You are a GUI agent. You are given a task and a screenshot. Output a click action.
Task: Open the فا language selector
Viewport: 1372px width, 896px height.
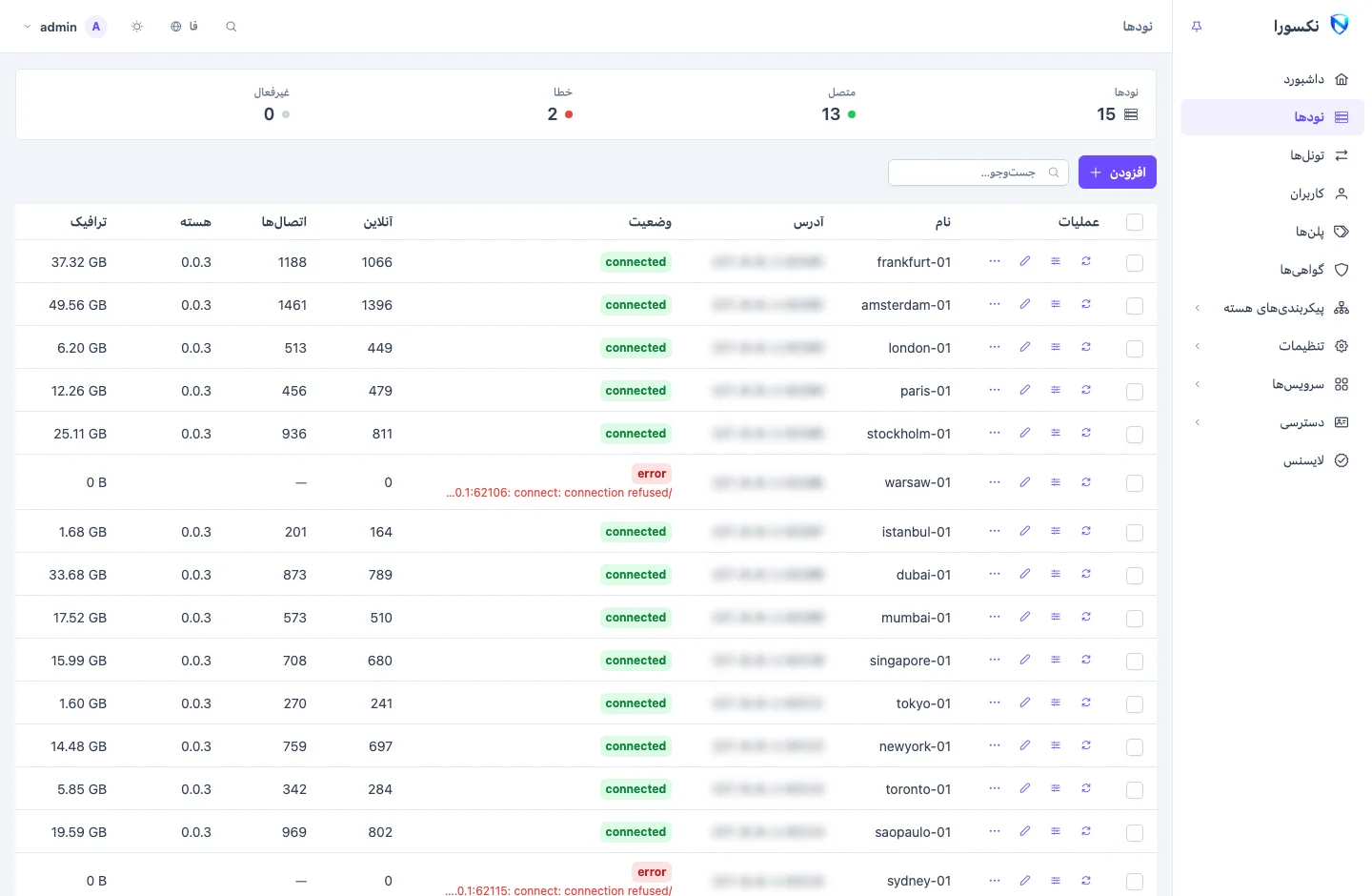coord(184,27)
